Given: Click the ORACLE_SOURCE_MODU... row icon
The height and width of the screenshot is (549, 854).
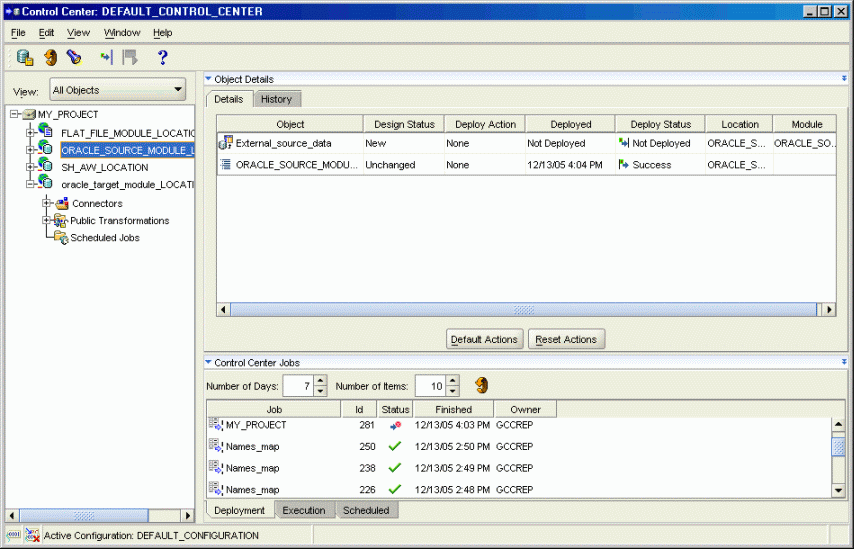Looking at the screenshot, I should coord(225,164).
